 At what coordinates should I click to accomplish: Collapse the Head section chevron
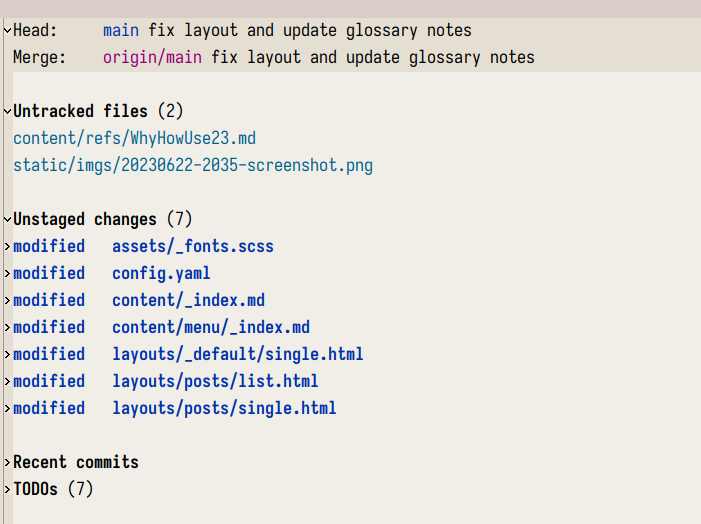click(x=7, y=30)
